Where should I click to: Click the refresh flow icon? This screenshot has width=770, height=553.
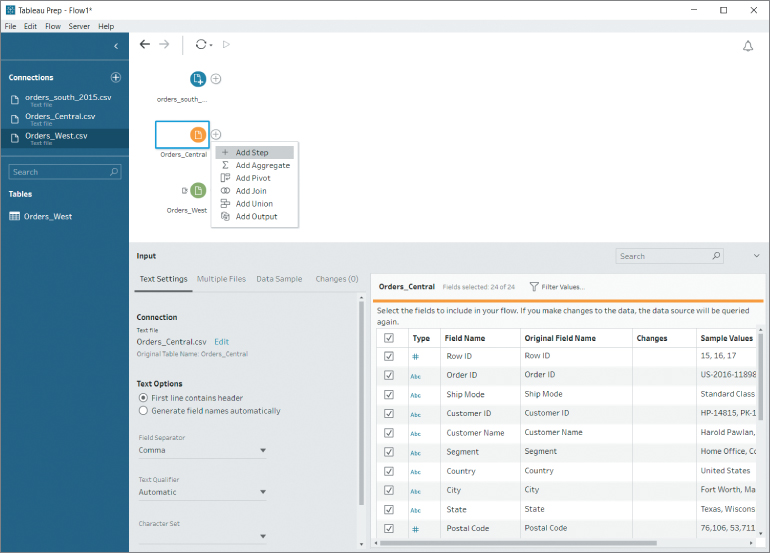(x=200, y=45)
